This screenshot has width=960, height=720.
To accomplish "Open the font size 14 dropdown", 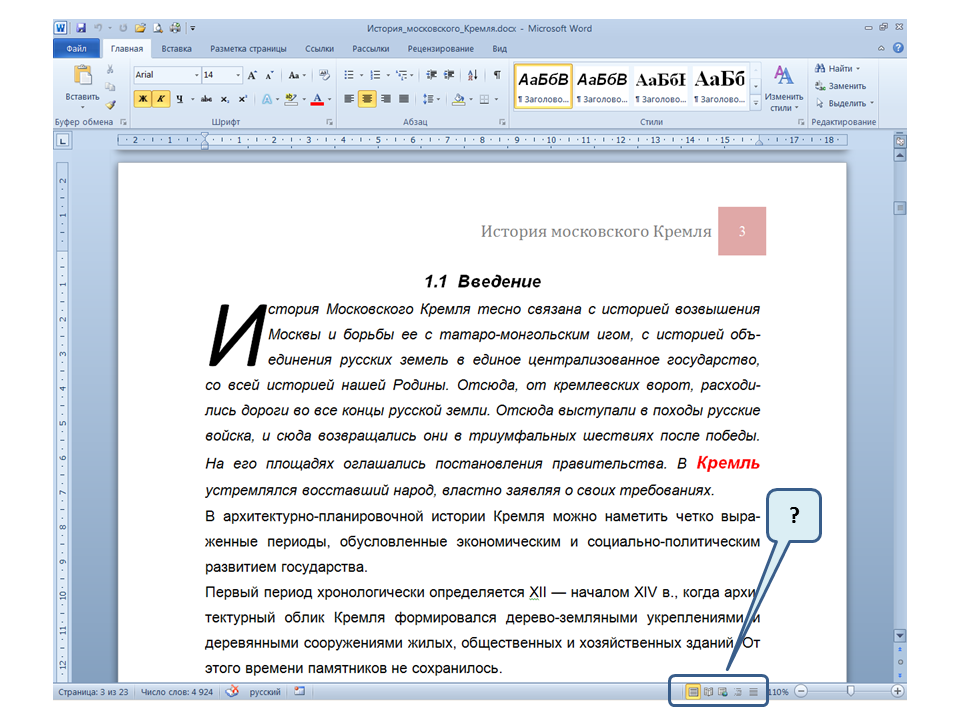I will coord(237,75).
